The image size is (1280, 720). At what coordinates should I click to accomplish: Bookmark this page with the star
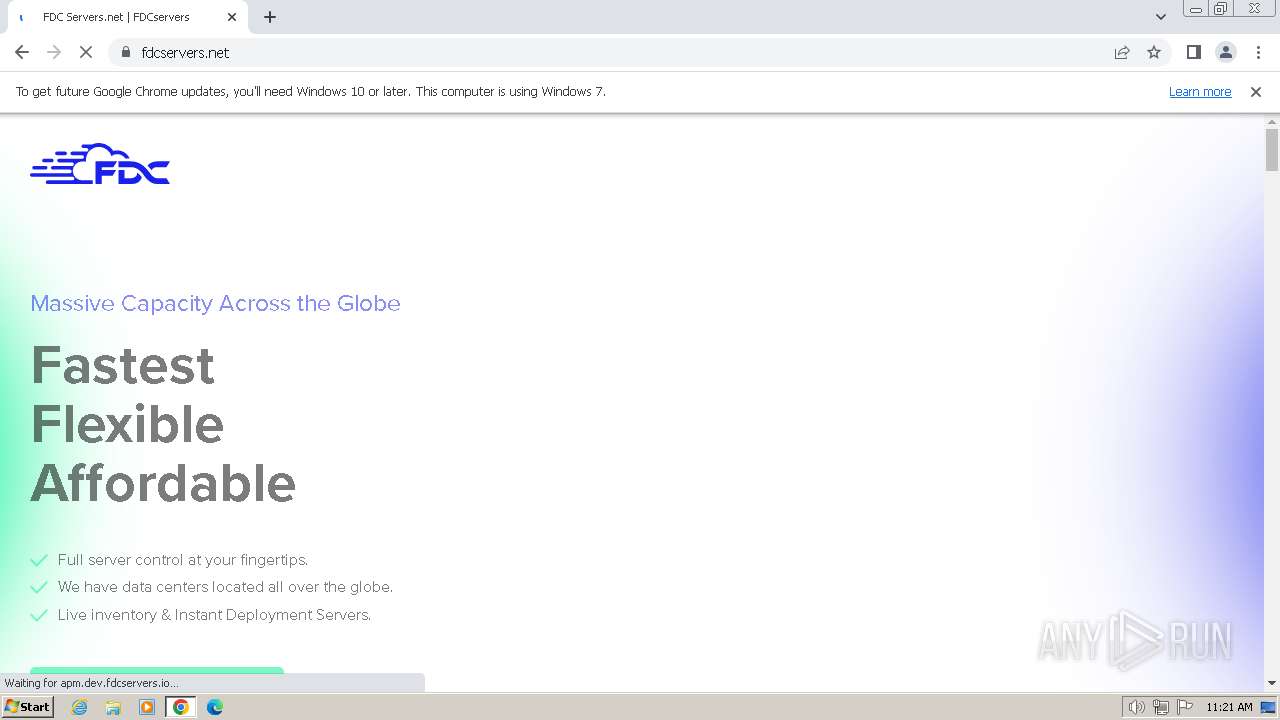coord(1154,52)
